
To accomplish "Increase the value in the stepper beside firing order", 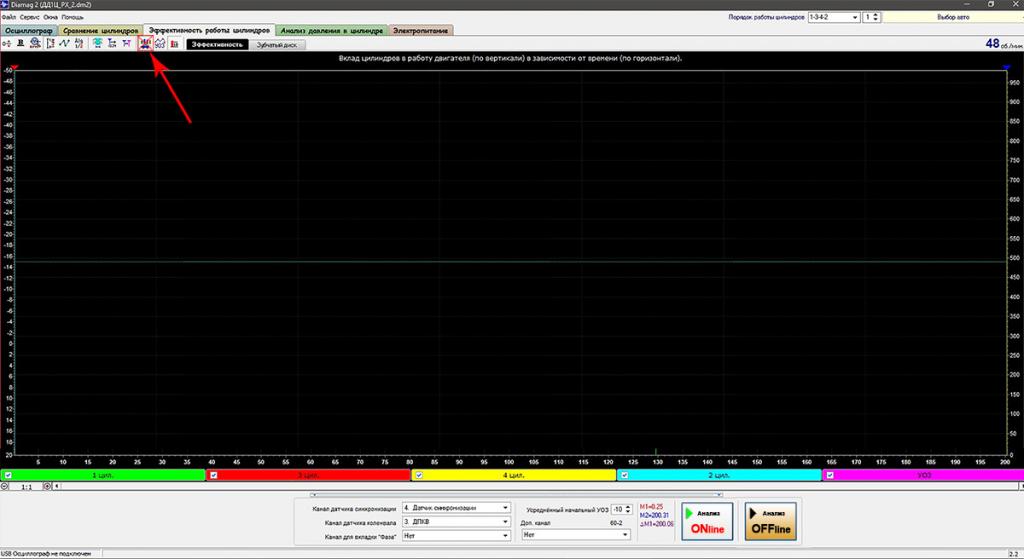I will (x=876, y=15).
